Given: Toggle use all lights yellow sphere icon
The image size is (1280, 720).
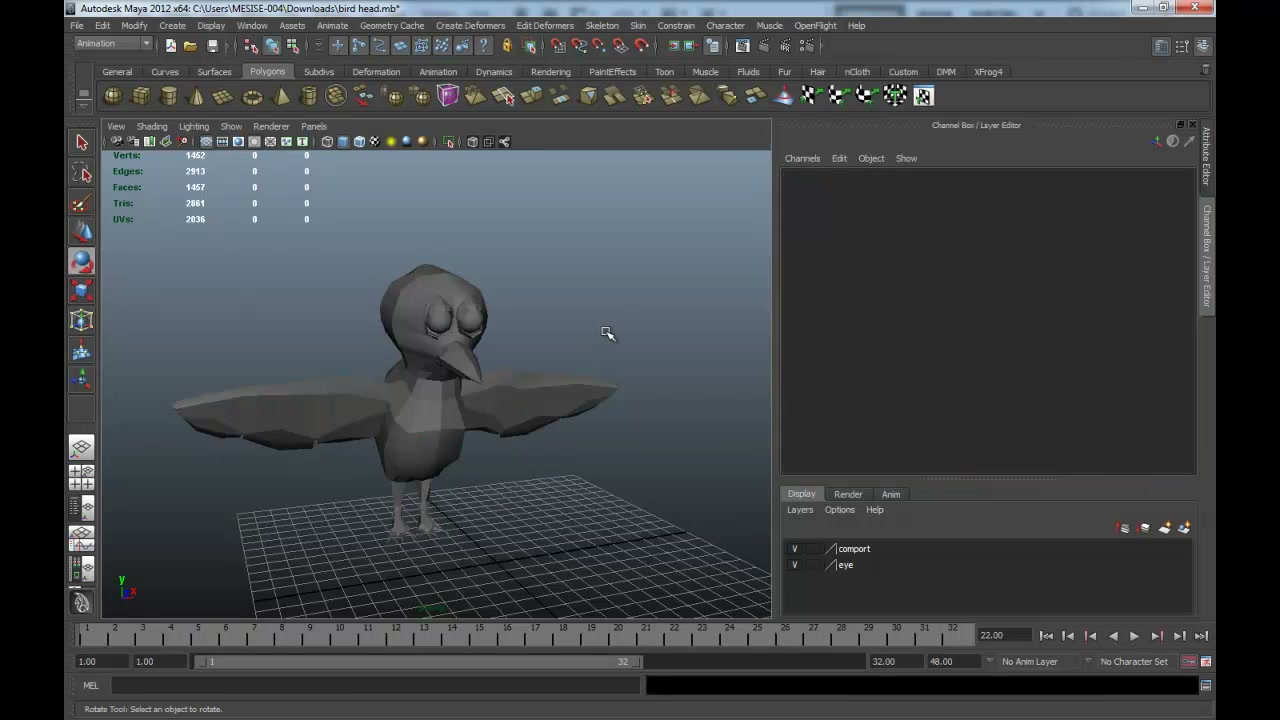Looking at the screenshot, I should [x=391, y=142].
